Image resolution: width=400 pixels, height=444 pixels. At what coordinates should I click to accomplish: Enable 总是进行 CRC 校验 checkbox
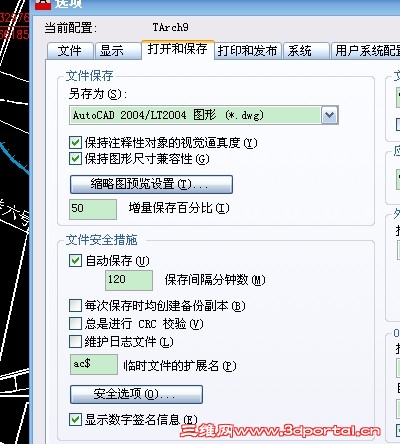pos(75,323)
